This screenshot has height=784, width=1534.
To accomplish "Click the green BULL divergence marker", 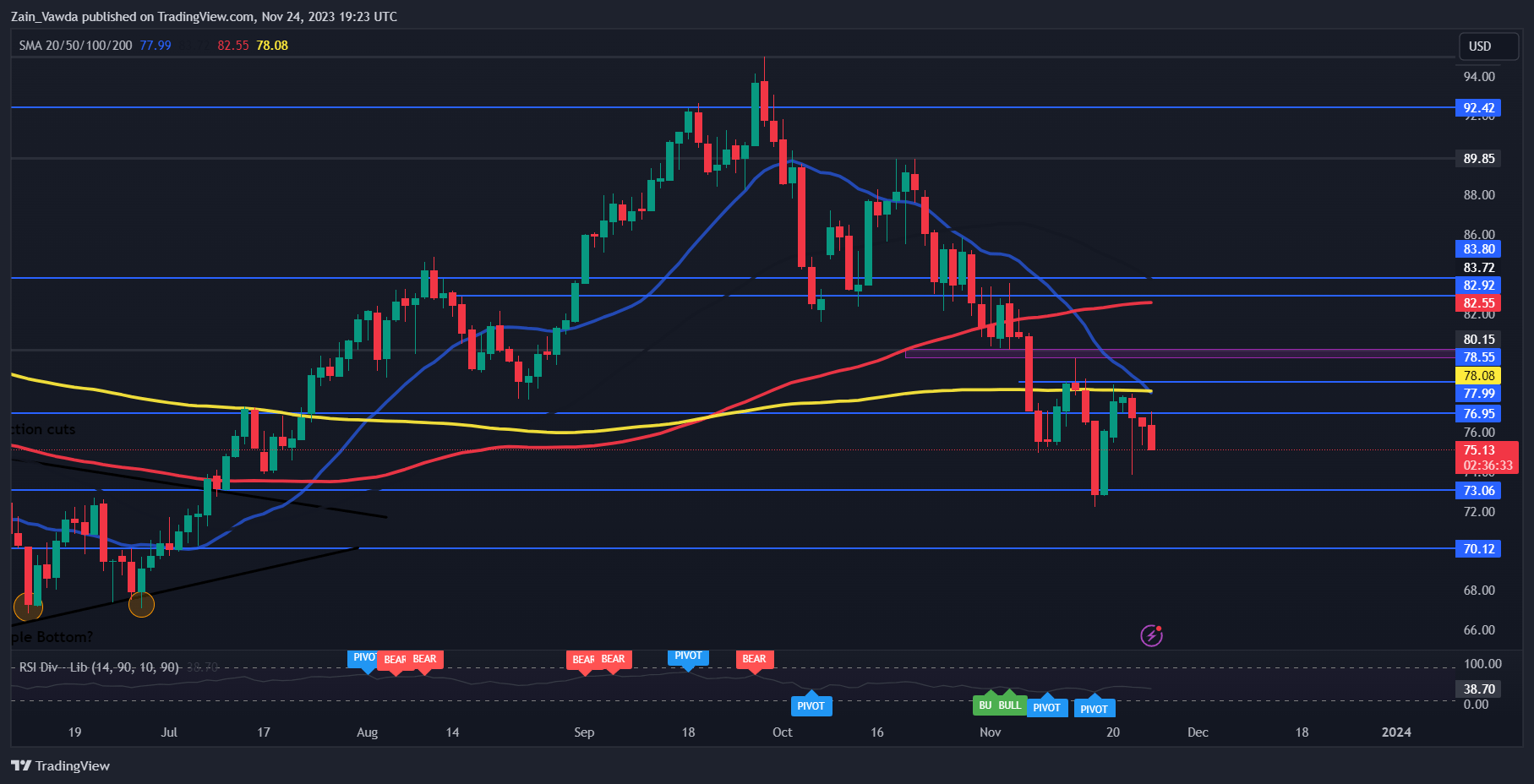I will (1010, 704).
